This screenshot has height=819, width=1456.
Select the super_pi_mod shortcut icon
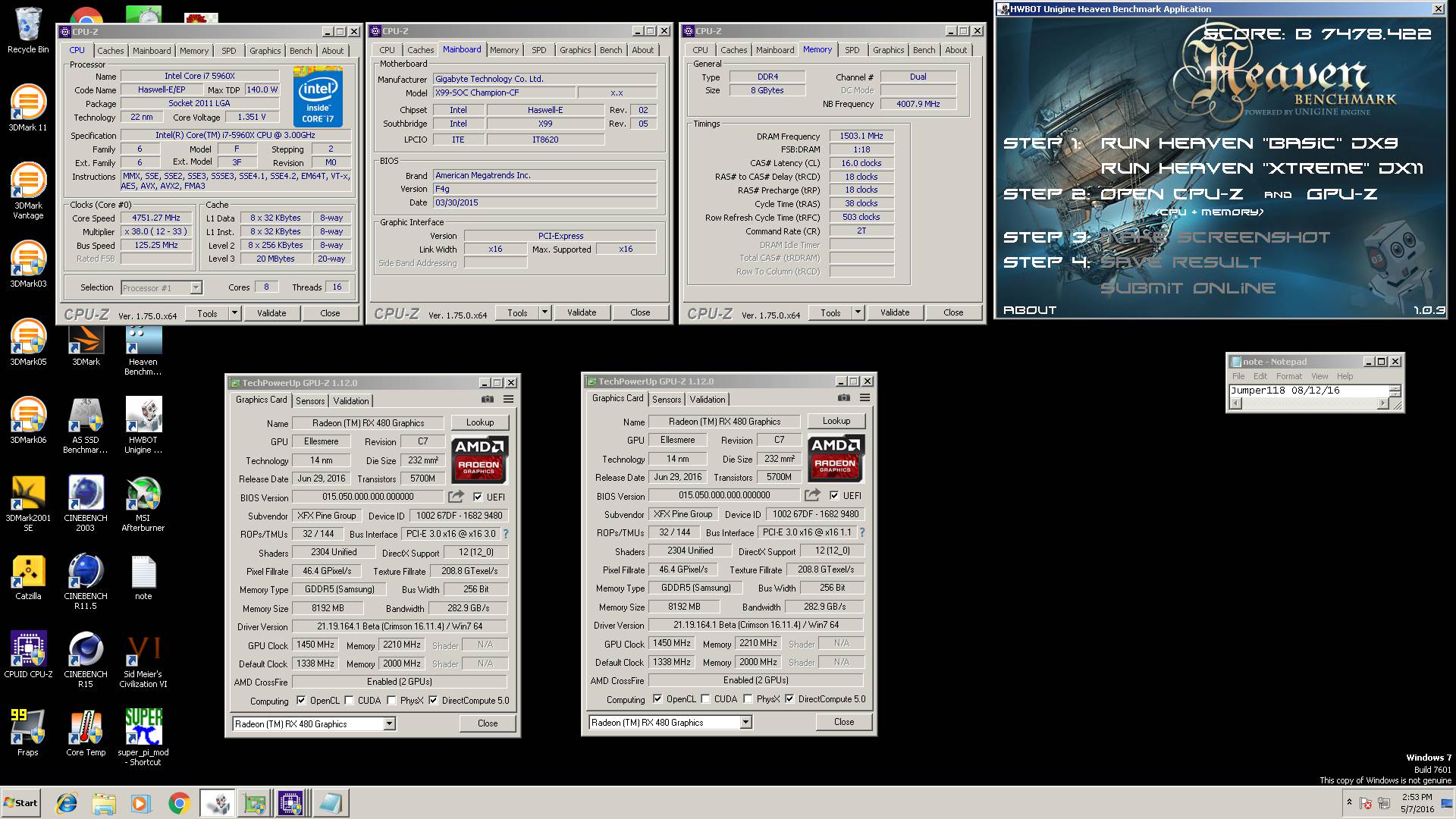[143, 737]
